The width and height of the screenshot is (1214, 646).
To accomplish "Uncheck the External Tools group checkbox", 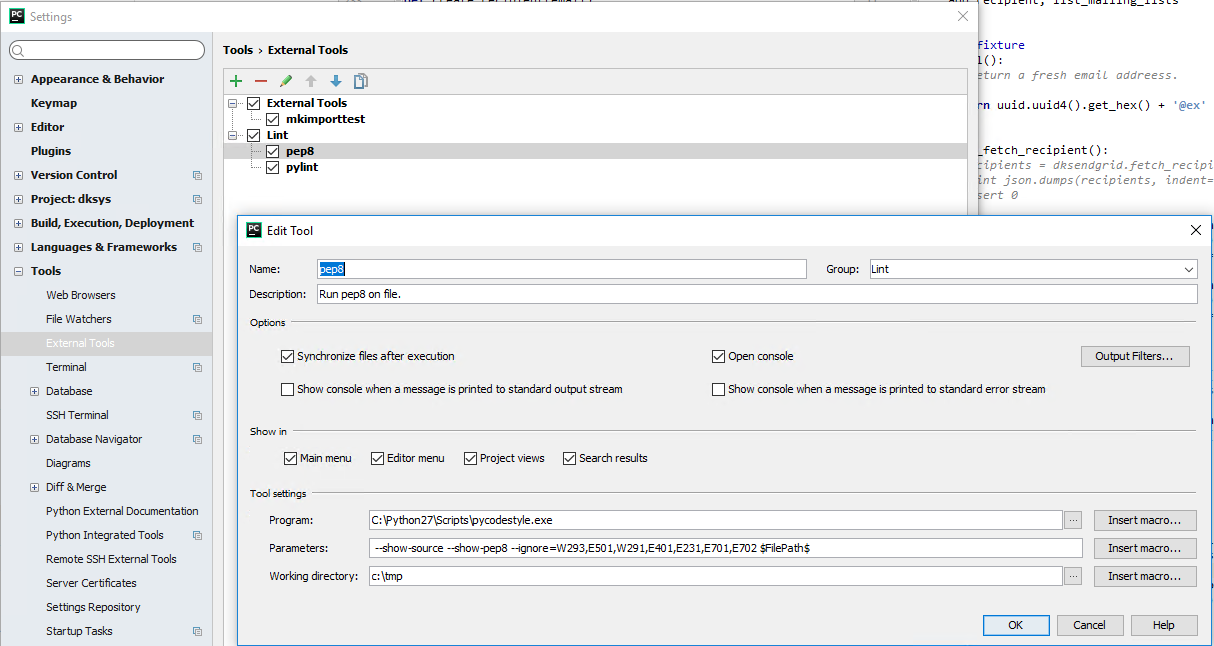I will 253,103.
